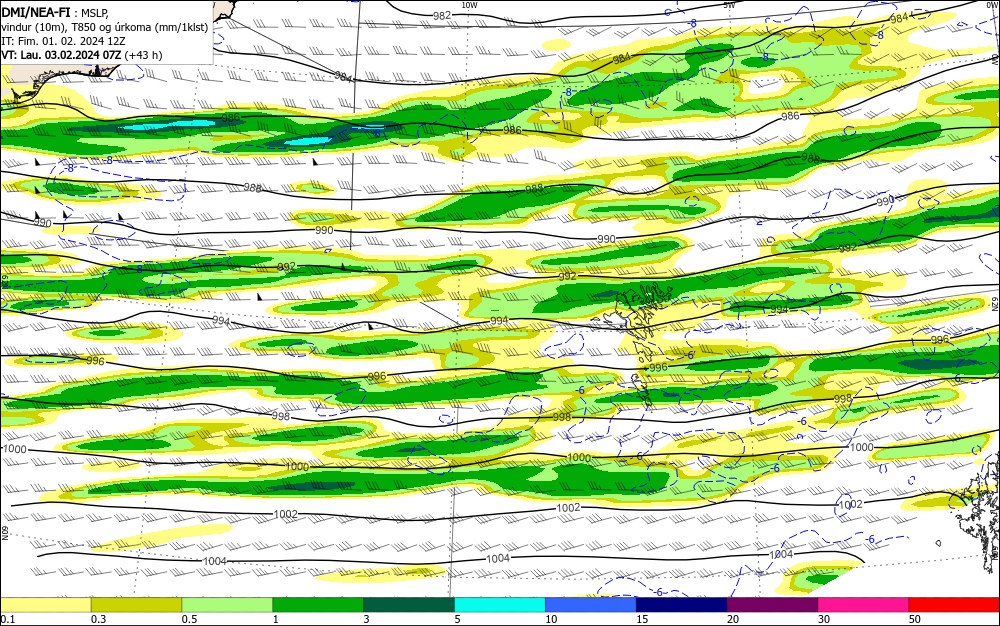The height and width of the screenshot is (626, 1000).
Task: Click the legend value "20"
Action: tap(733, 619)
